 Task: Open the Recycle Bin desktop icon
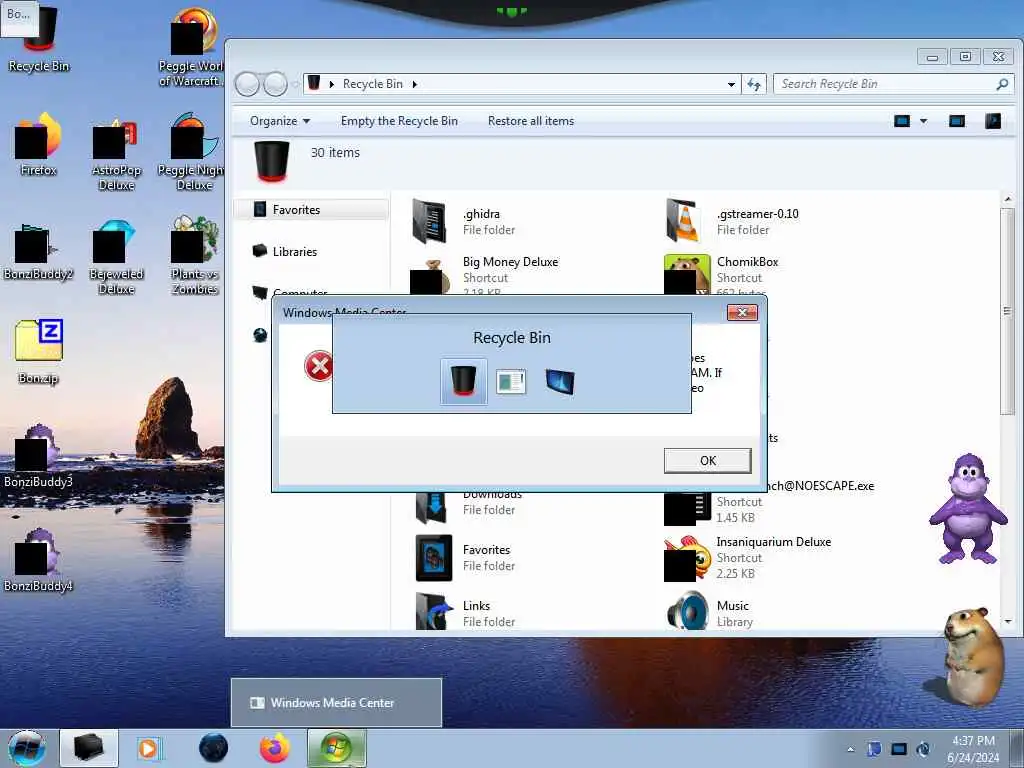[x=39, y=39]
